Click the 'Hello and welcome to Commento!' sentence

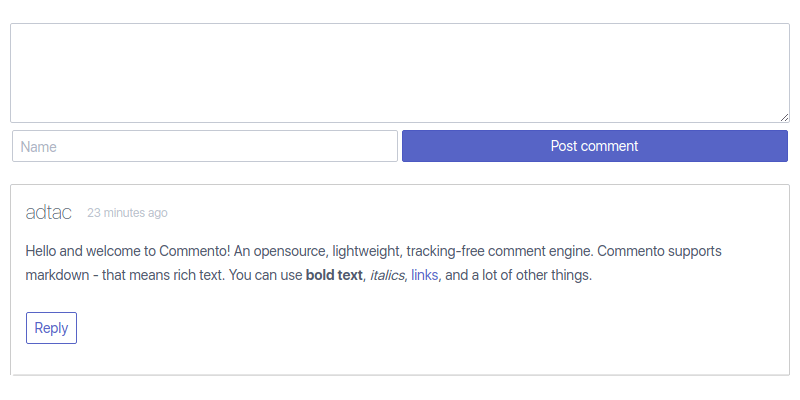tap(127, 250)
